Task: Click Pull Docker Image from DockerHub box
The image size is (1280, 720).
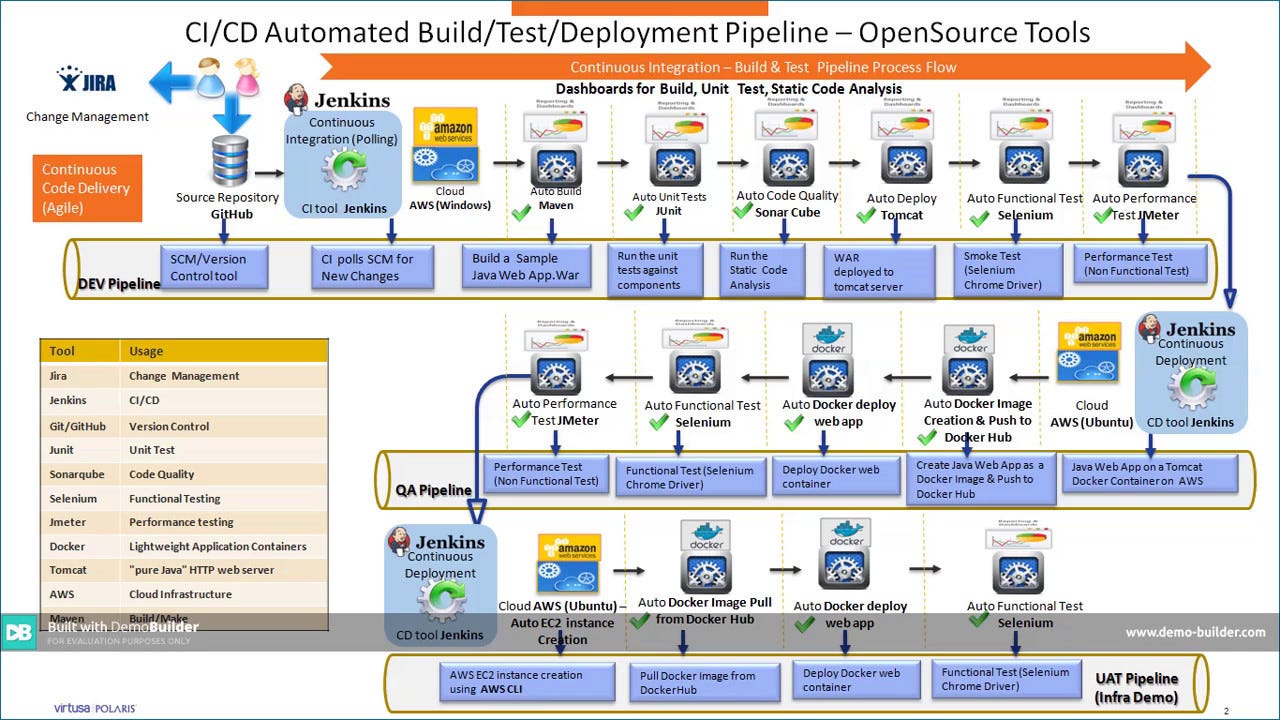Action: coord(704,682)
